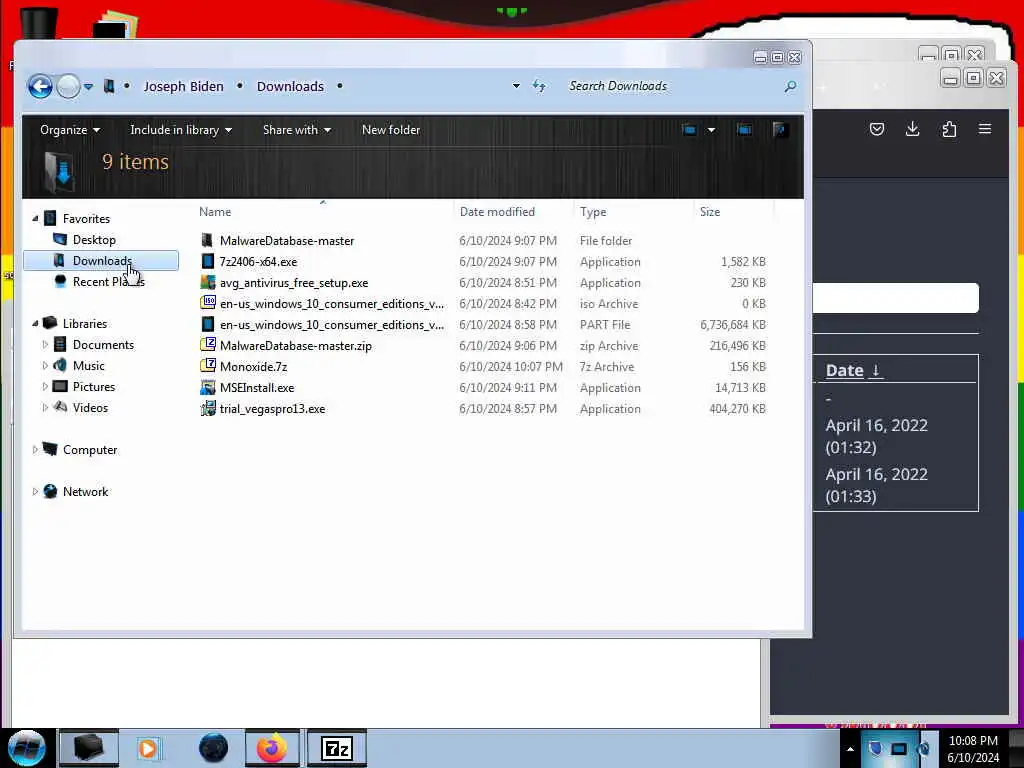
Task: Show hidden tray icons arrow
Action: (850, 748)
